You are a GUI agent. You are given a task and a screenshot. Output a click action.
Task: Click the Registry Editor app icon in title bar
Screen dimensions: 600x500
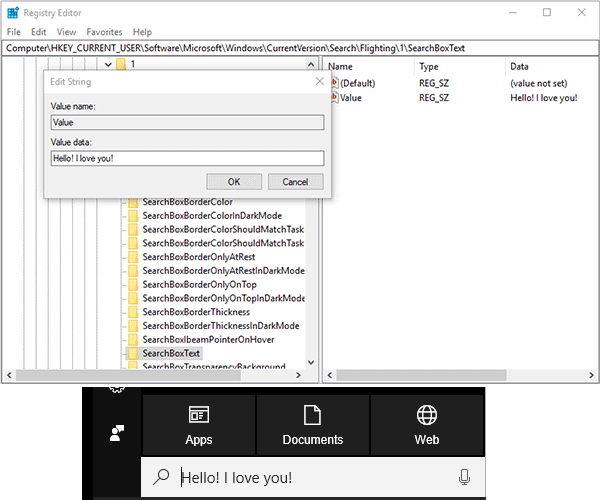[x=13, y=13]
